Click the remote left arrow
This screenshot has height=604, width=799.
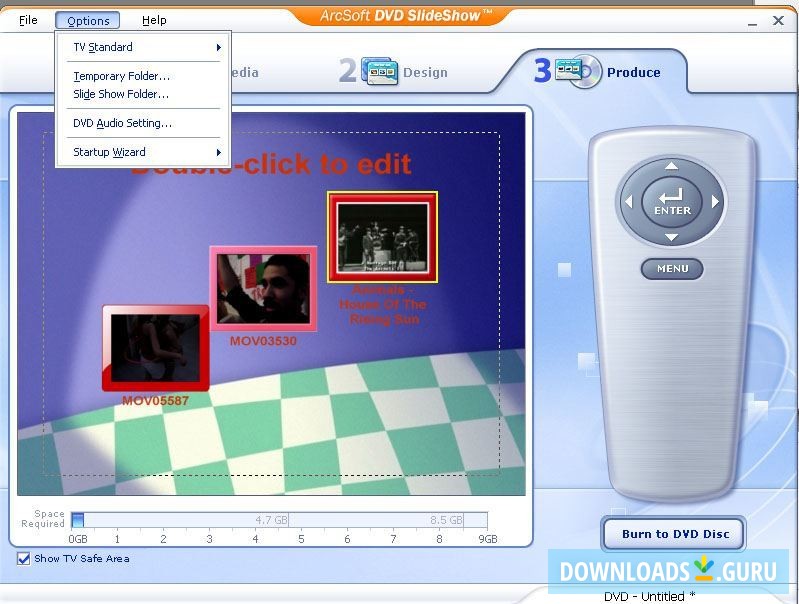tap(629, 202)
